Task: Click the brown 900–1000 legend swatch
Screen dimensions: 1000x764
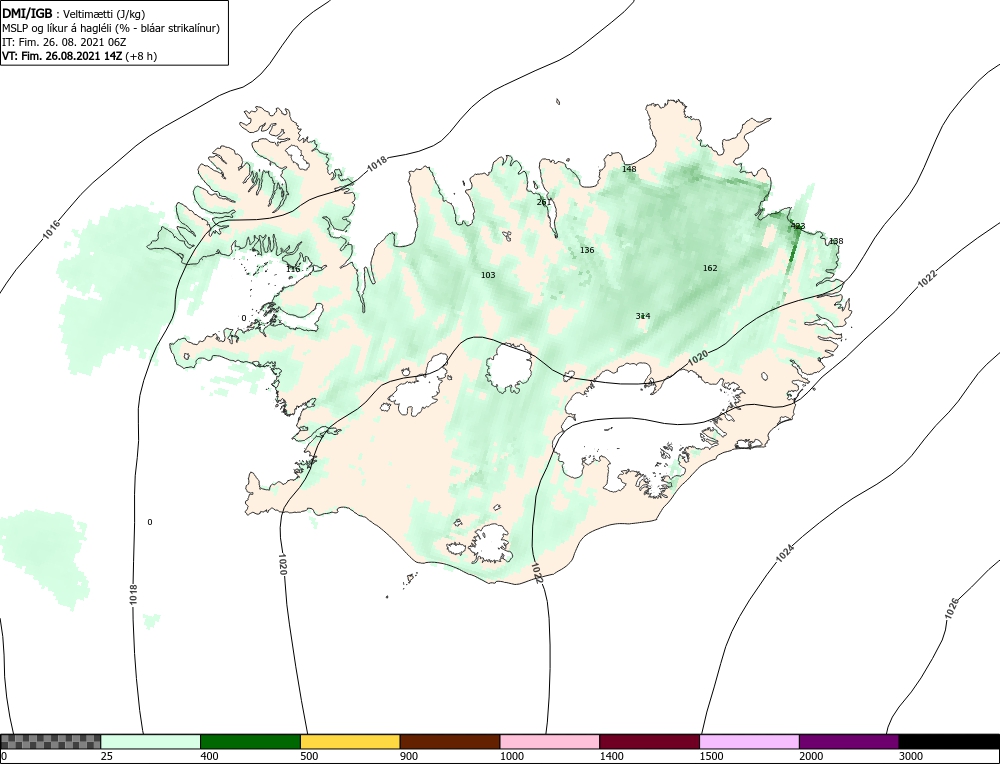Action: pyautogui.click(x=450, y=742)
